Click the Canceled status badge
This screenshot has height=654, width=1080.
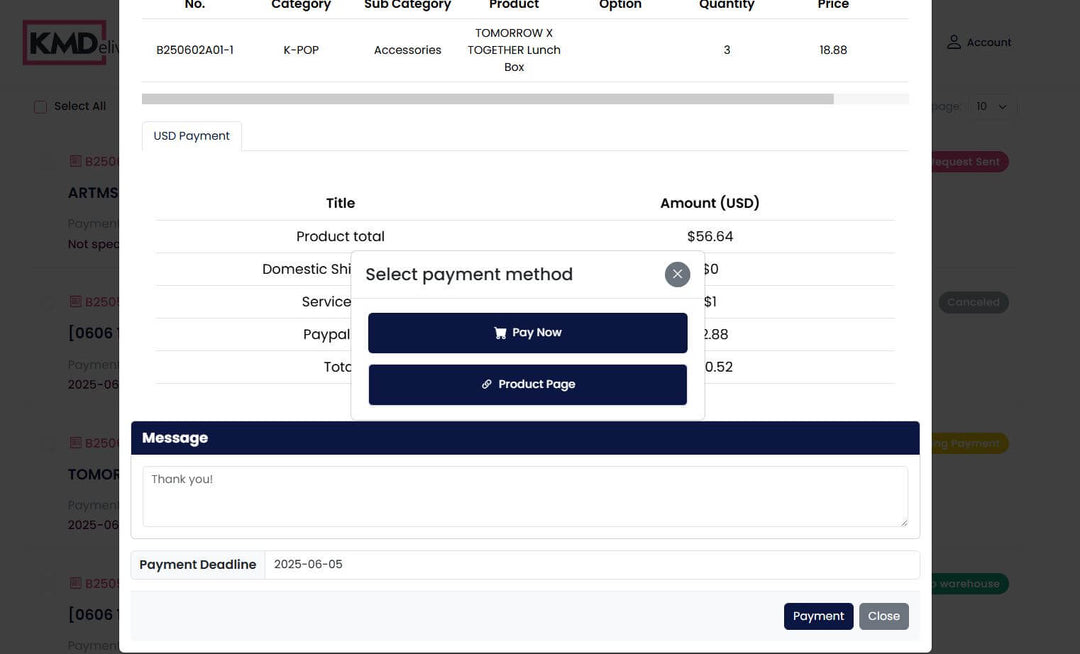tap(973, 302)
